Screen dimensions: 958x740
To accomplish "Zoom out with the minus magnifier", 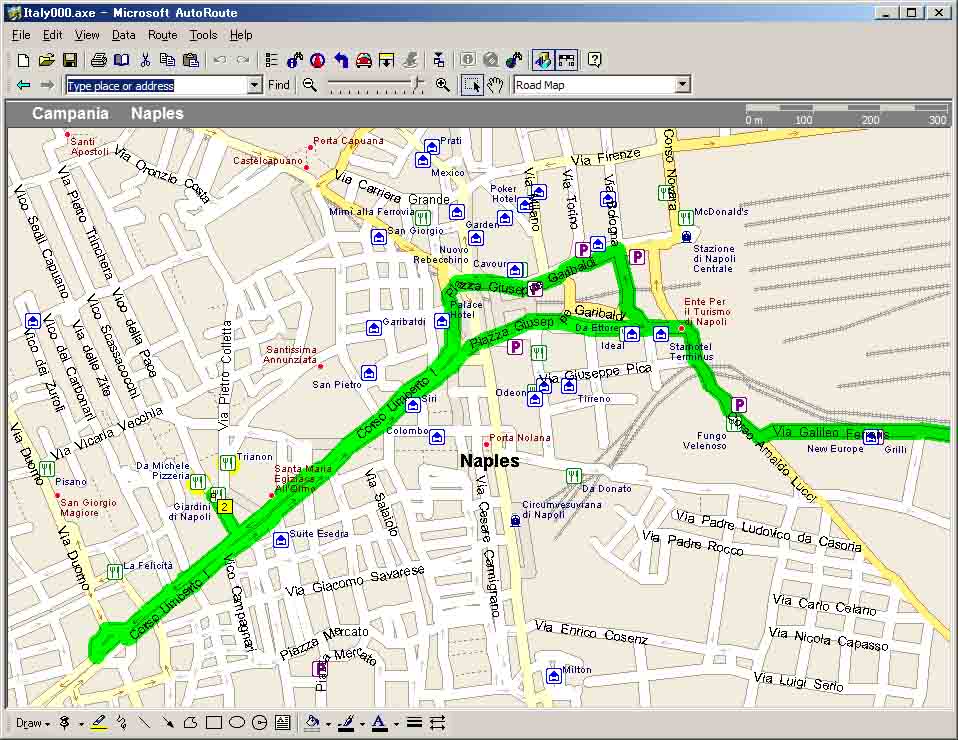I will tap(310, 85).
